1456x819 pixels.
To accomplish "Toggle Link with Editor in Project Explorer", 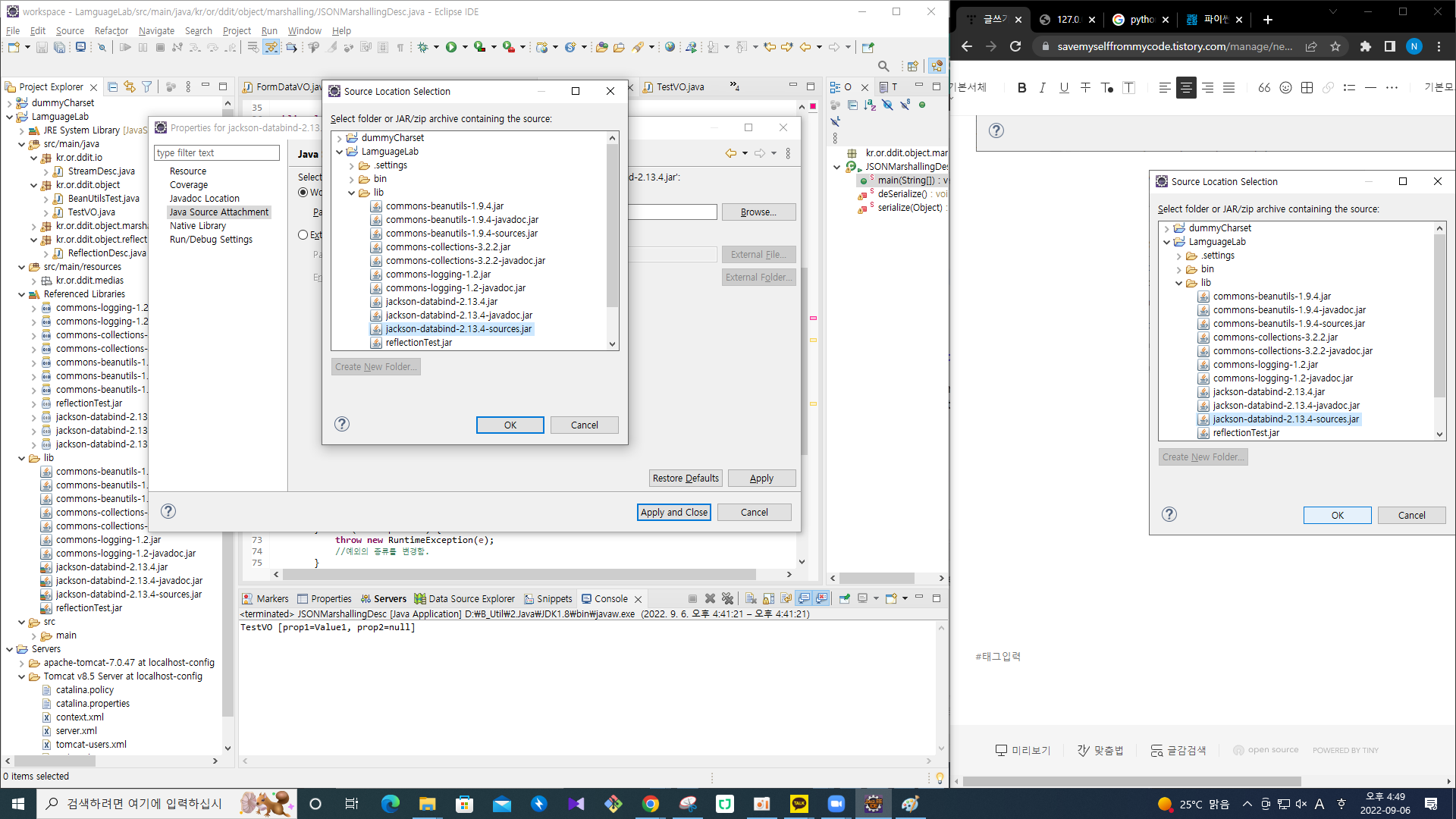I will tap(130, 86).
